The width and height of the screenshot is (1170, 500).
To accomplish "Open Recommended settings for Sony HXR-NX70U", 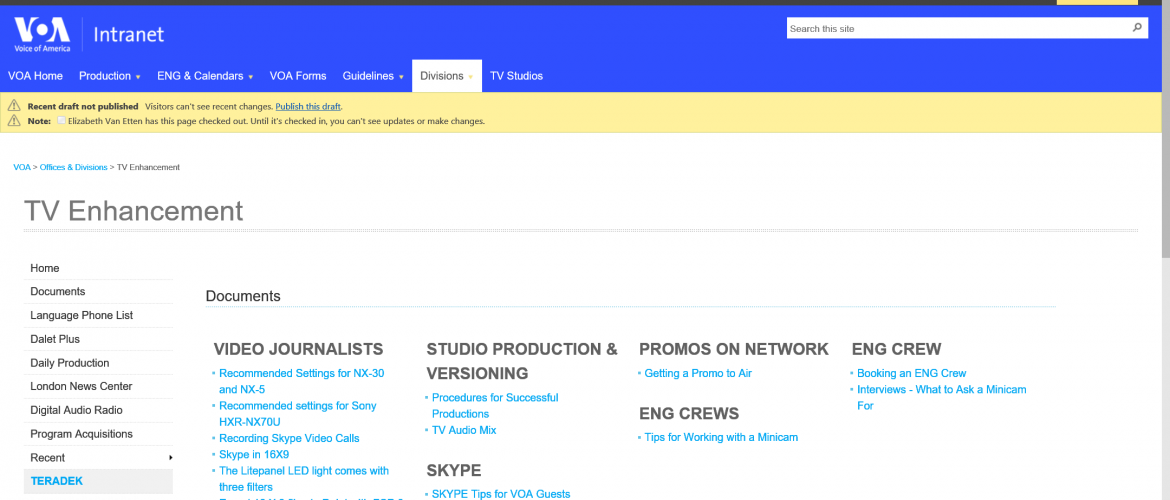I will pos(298,414).
